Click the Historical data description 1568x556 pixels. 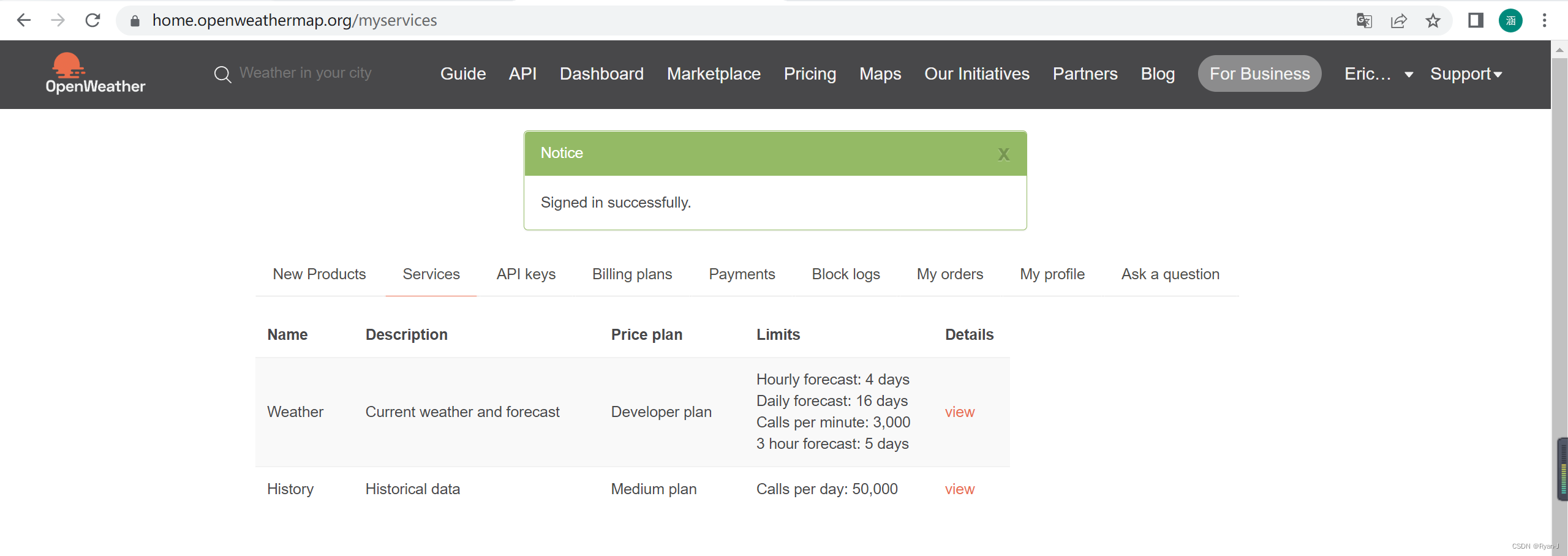coord(412,489)
